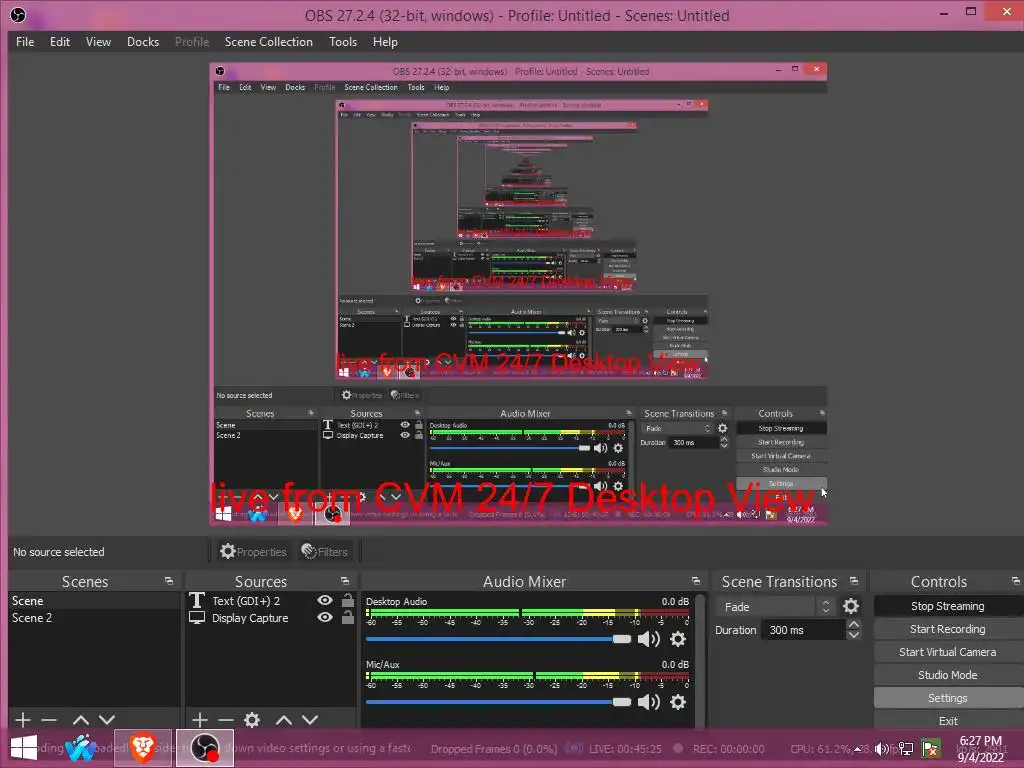1024x768 pixels.
Task: Increase the transition duration
Action: coord(854,624)
